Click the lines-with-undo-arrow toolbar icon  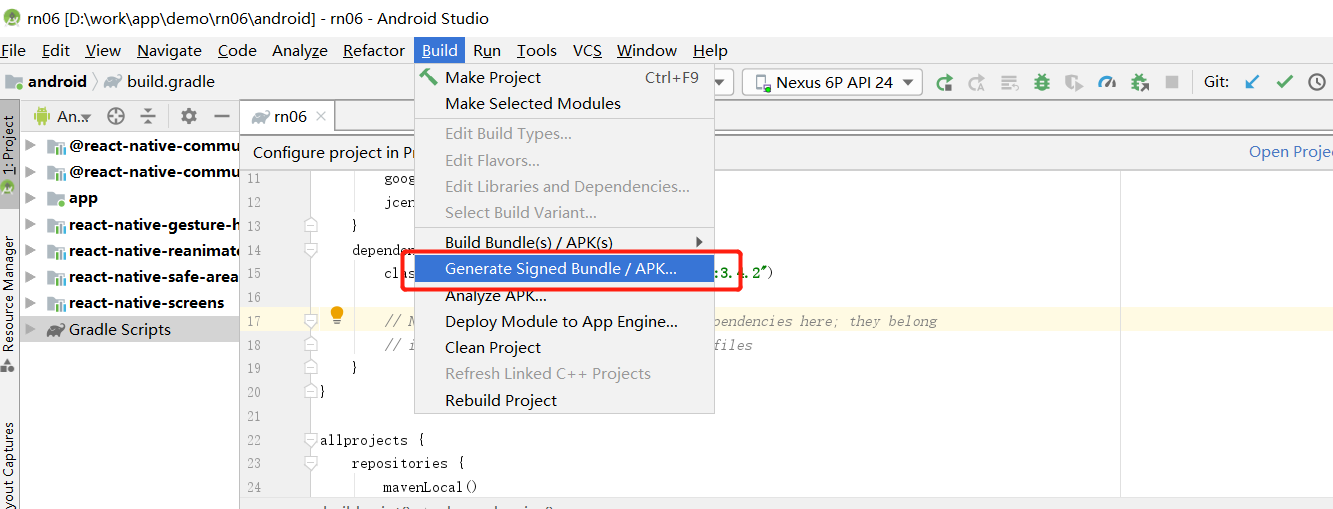click(1010, 83)
